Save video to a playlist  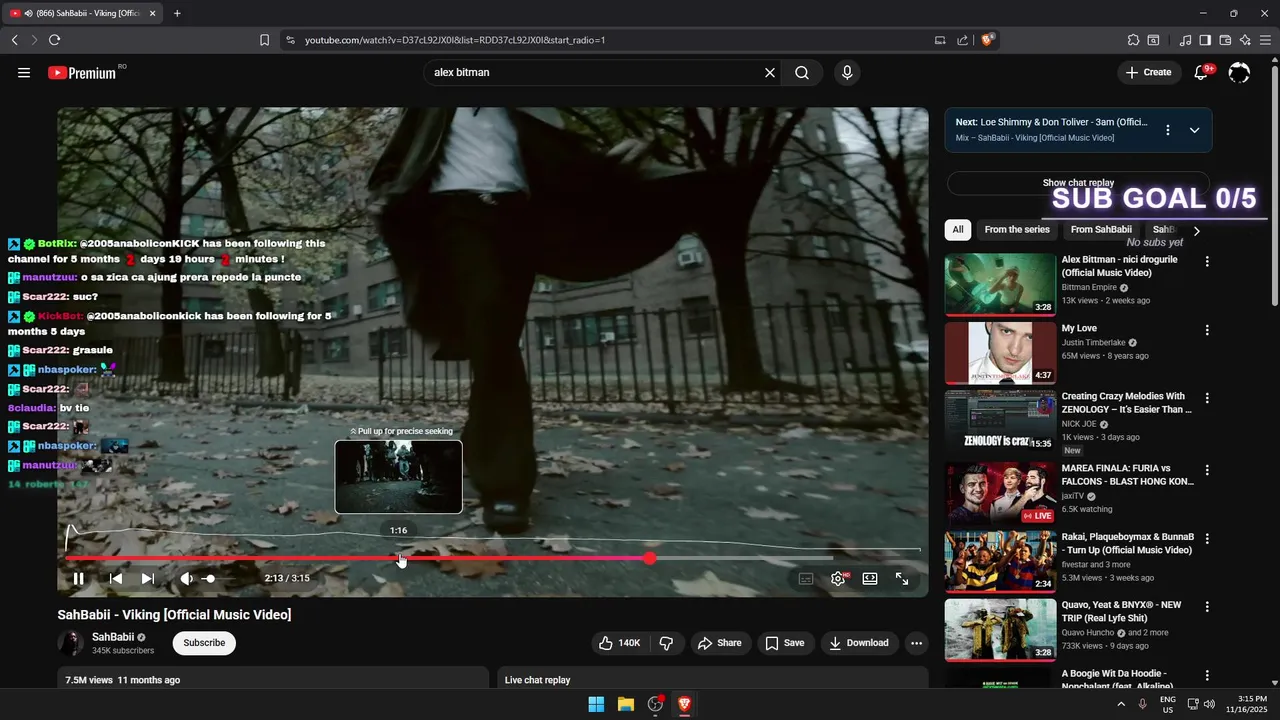click(x=785, y=643)
